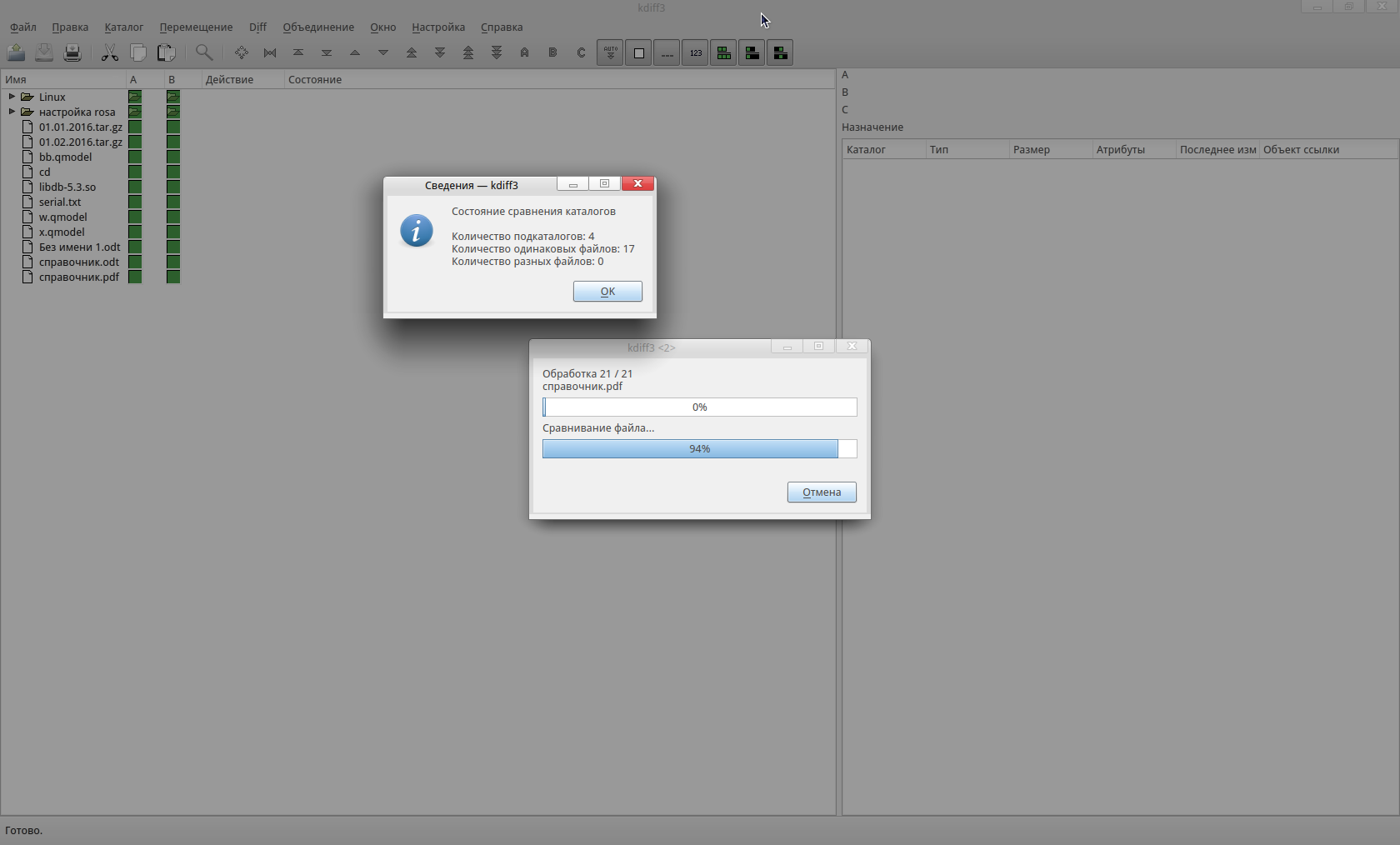Sort by Имя column header

(x=63, y=80)
